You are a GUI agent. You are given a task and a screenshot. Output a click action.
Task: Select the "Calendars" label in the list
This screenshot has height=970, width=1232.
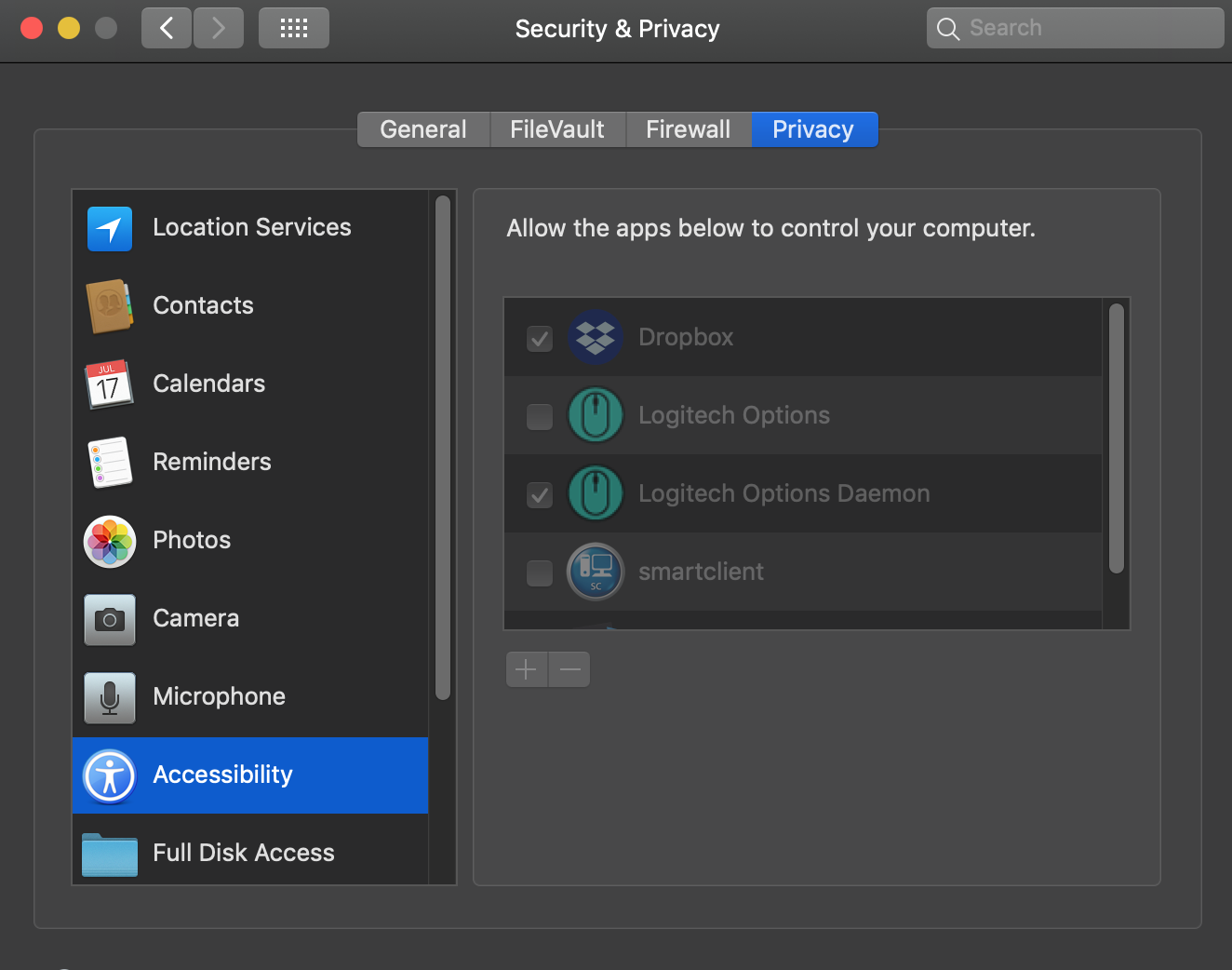coord(209,384)
